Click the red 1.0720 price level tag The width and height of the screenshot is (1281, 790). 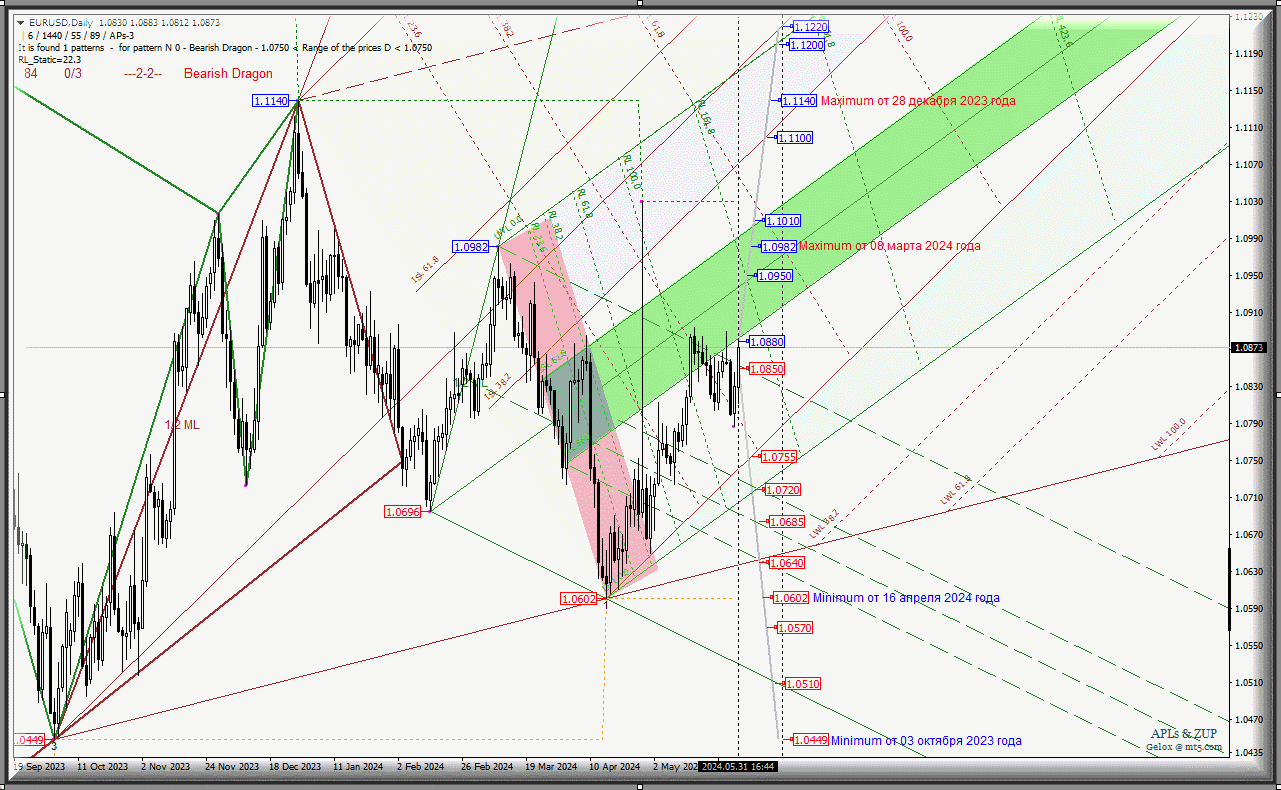click(782, 490)
